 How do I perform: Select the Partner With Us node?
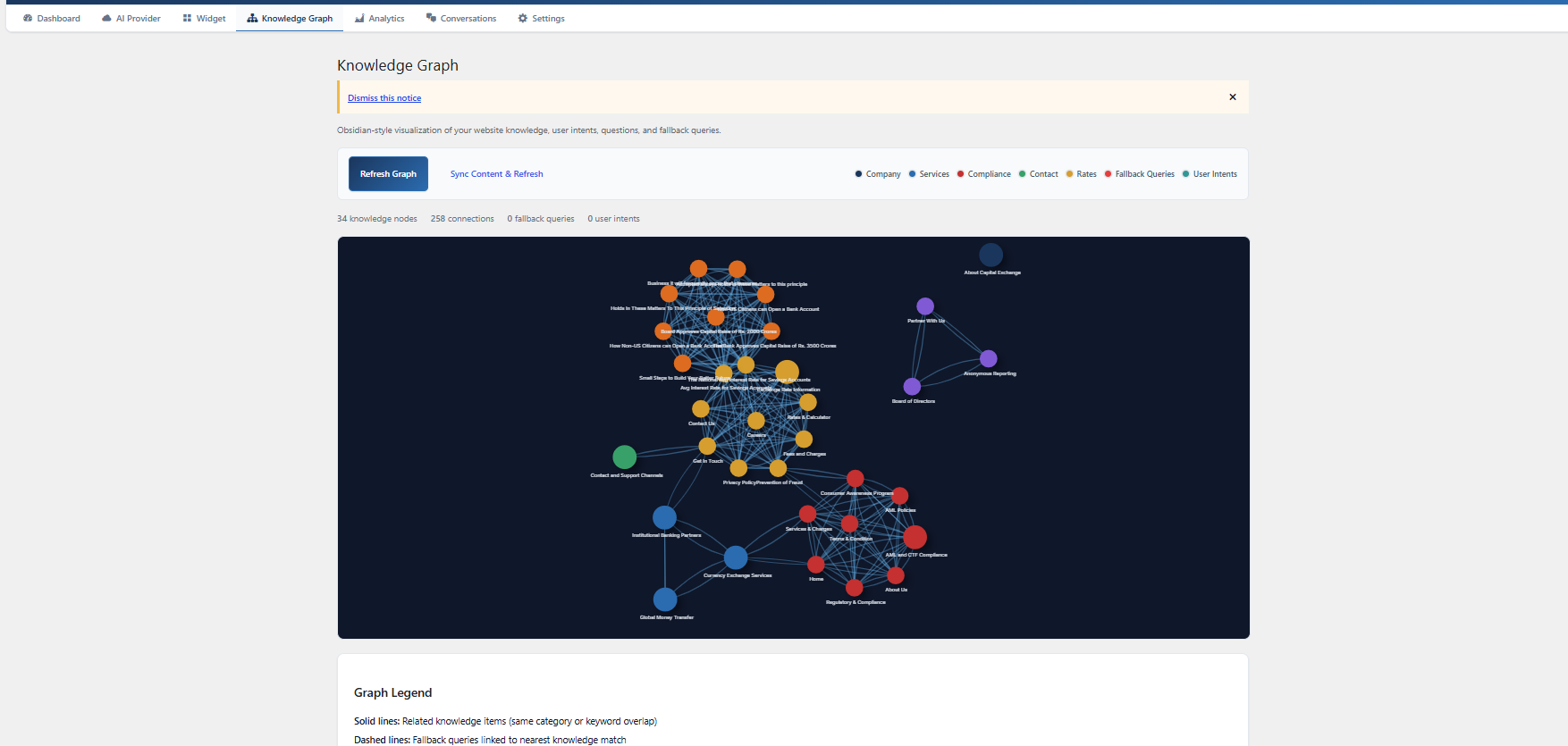(925, 306)
